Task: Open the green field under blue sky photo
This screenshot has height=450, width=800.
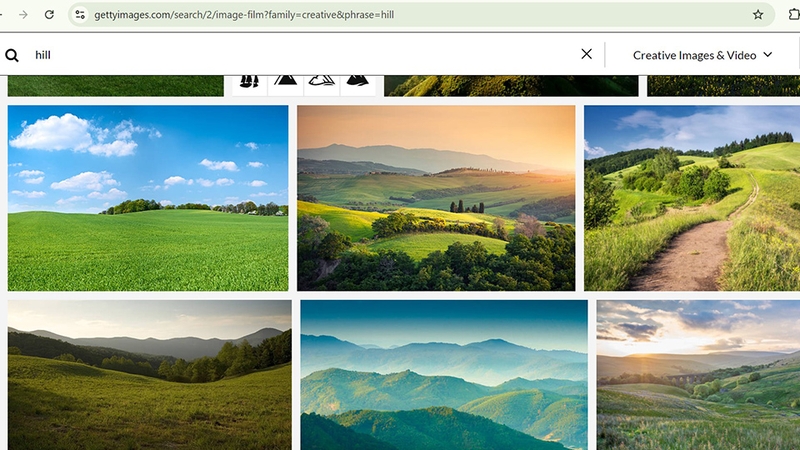Action: pyautogui.click(x=148, y=198)
